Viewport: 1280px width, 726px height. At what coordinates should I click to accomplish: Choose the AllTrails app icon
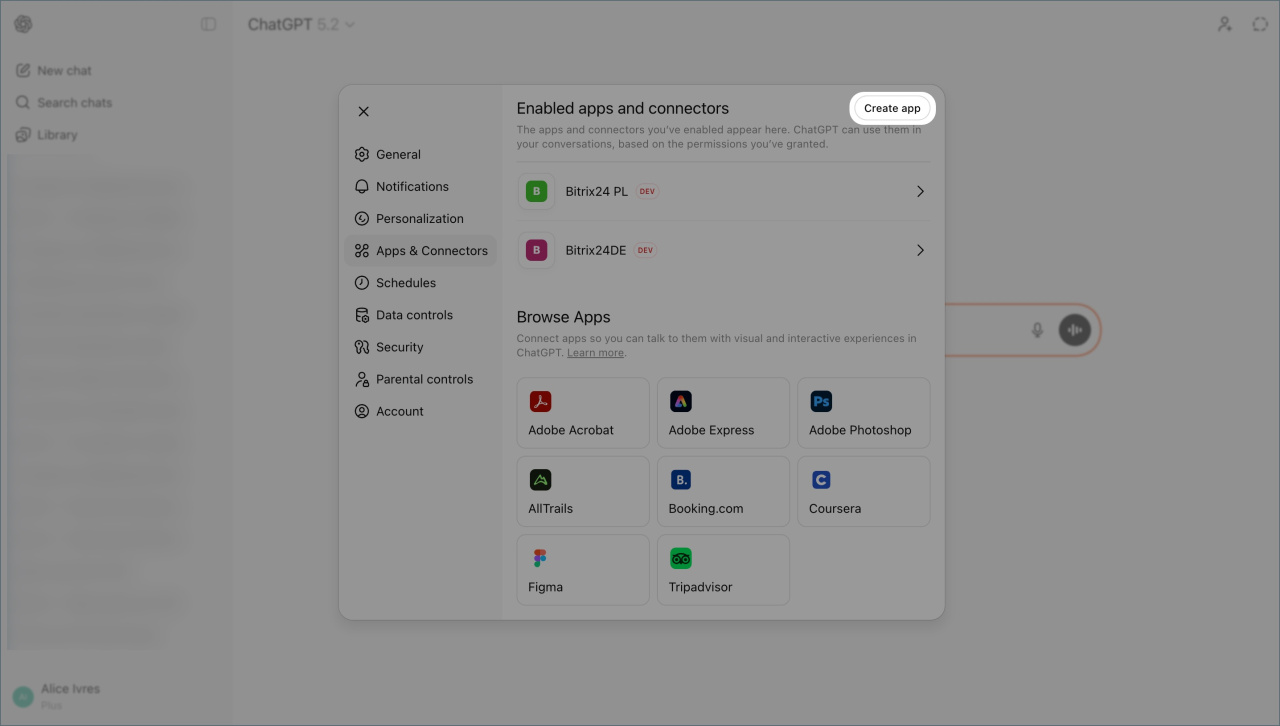(x=541, y=480)
